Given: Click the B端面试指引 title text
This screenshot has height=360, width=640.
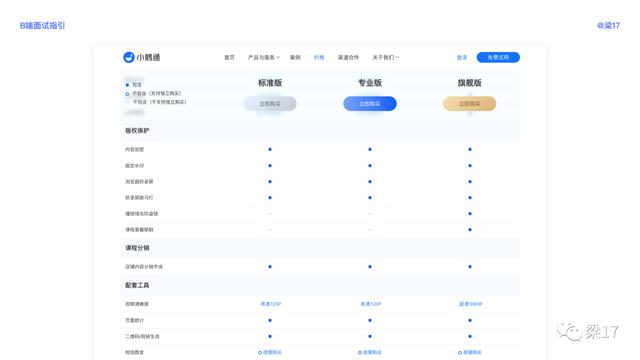Looking at the screenshot, I should (42, 25).
